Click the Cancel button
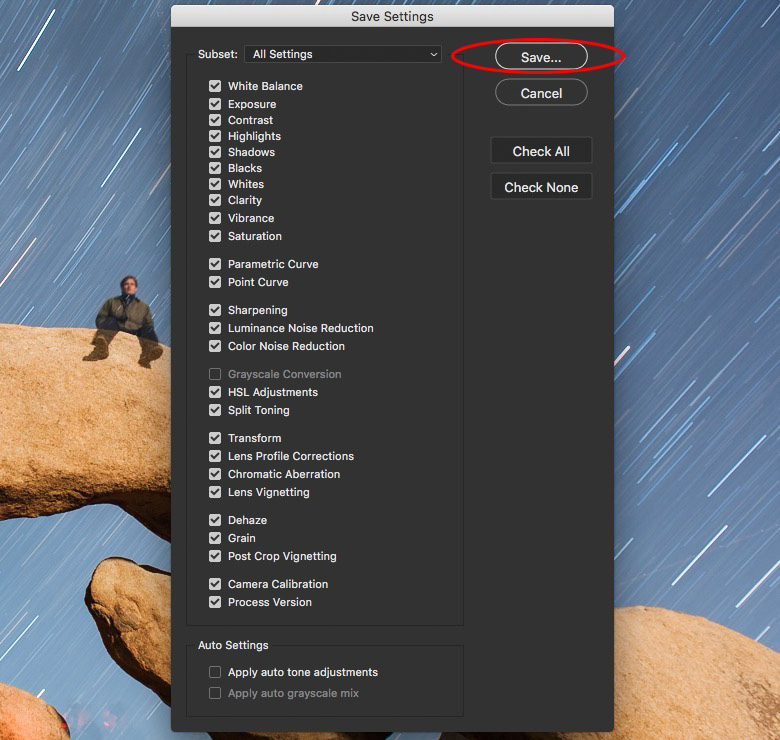Screen dimensions: 780x740 [541, 93]
